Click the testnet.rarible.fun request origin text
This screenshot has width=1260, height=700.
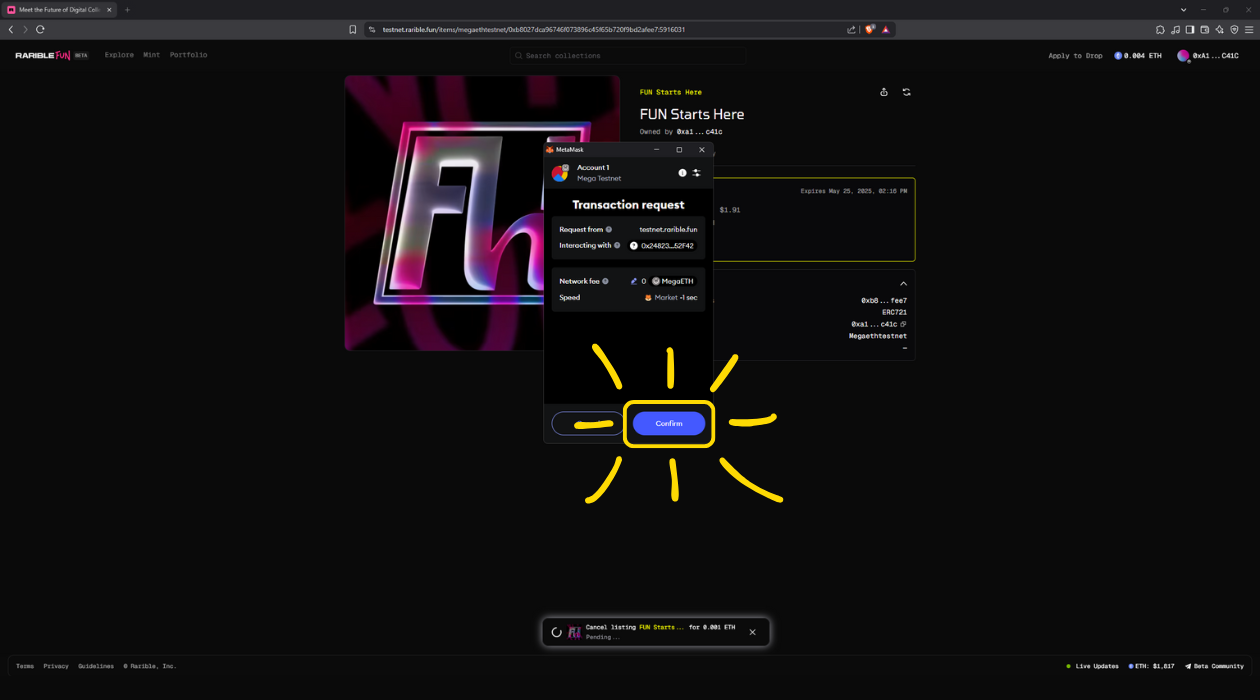coord(668,230)
